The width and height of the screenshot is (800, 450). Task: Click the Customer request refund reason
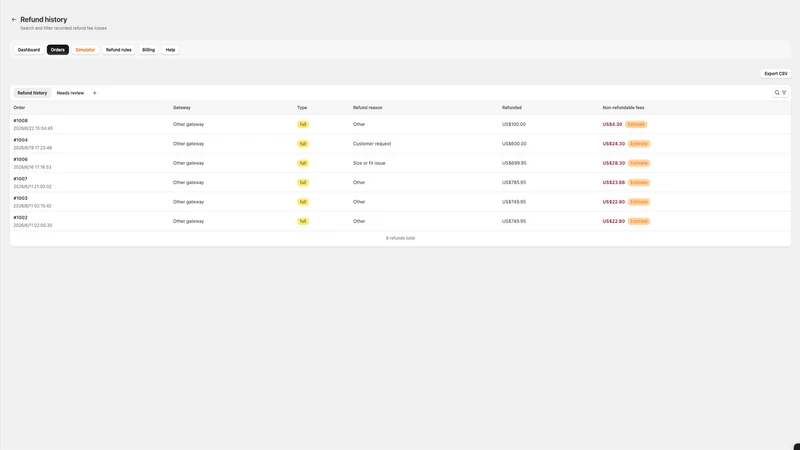[x=372, y=144]
